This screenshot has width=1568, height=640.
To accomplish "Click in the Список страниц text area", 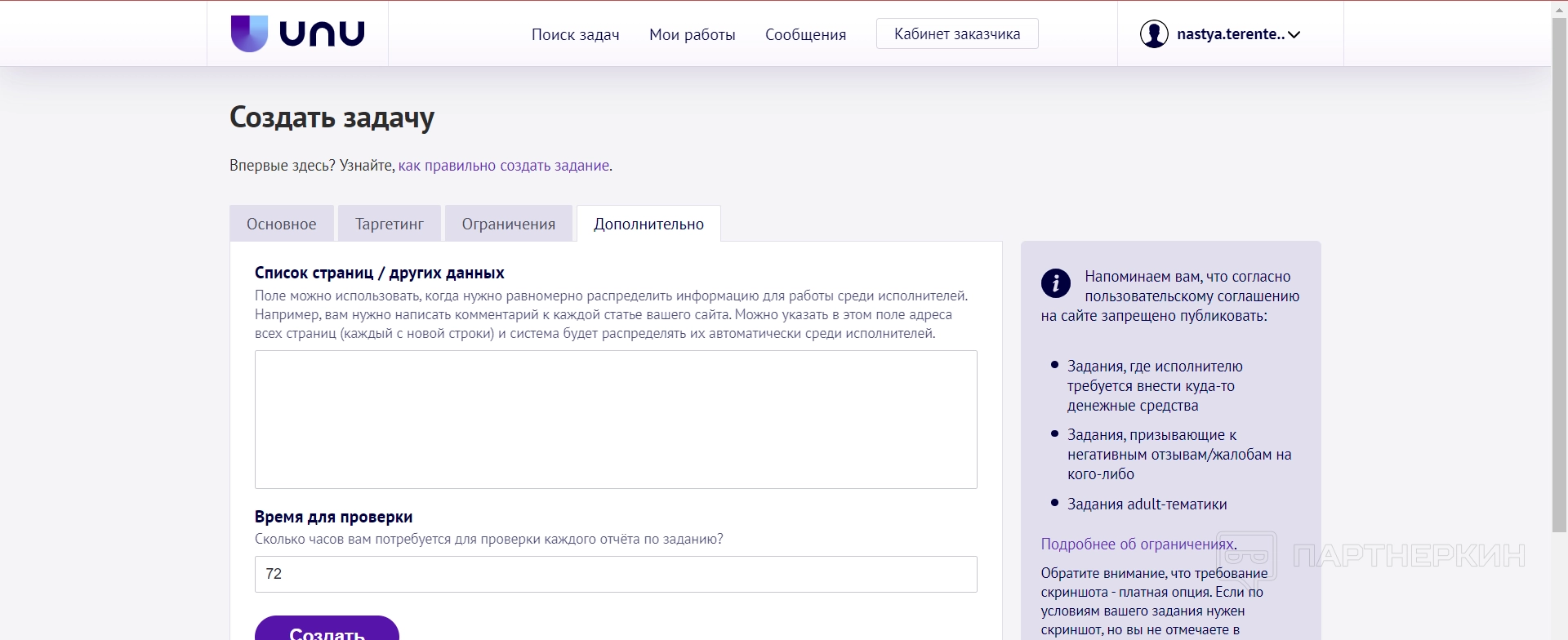I will [x=616, y=420].
